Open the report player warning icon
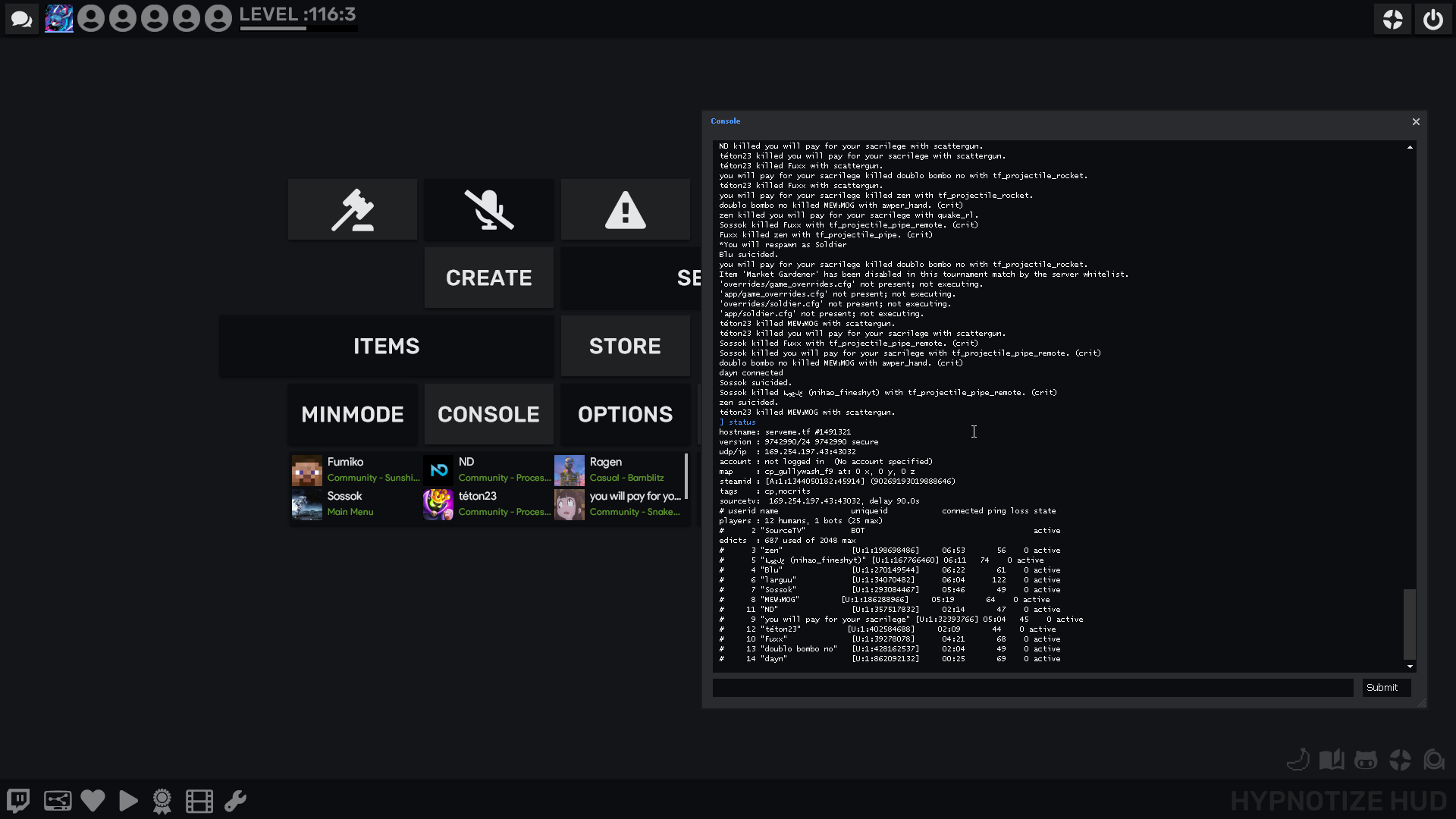Viewport: 1456px width, 819px height. [626, 210]
